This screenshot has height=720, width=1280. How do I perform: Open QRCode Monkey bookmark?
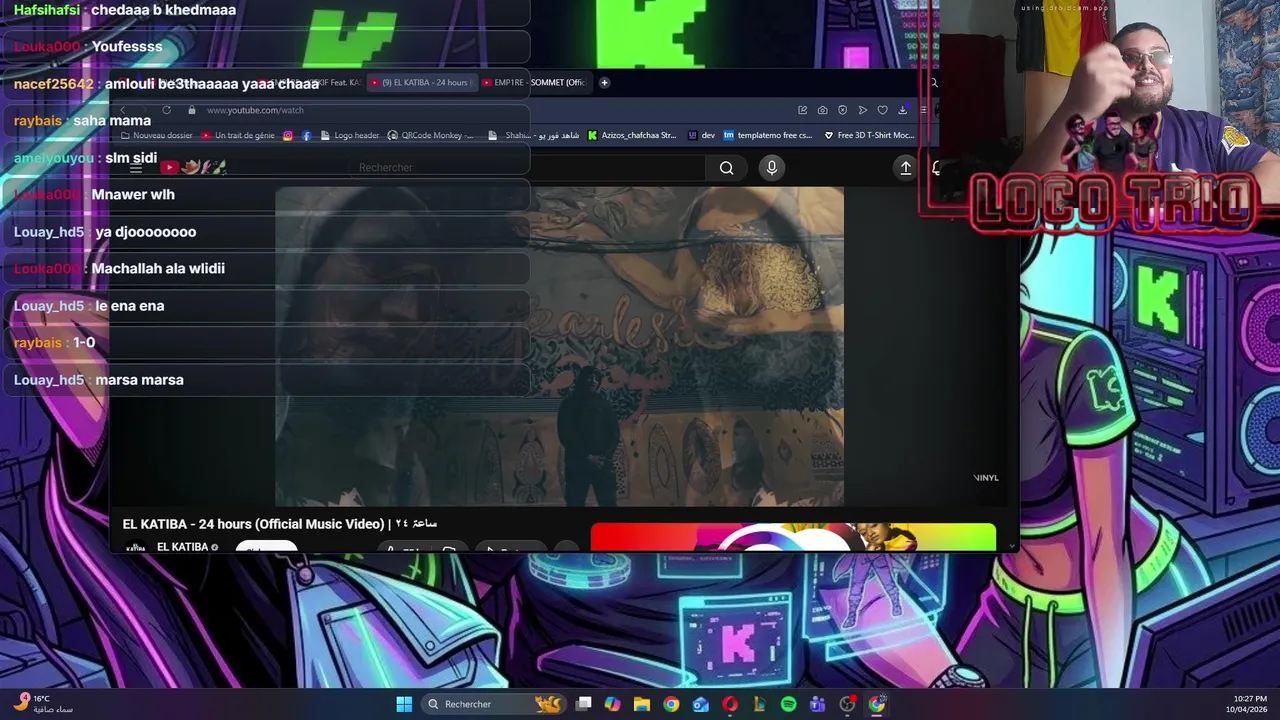[x=432, y=136]
